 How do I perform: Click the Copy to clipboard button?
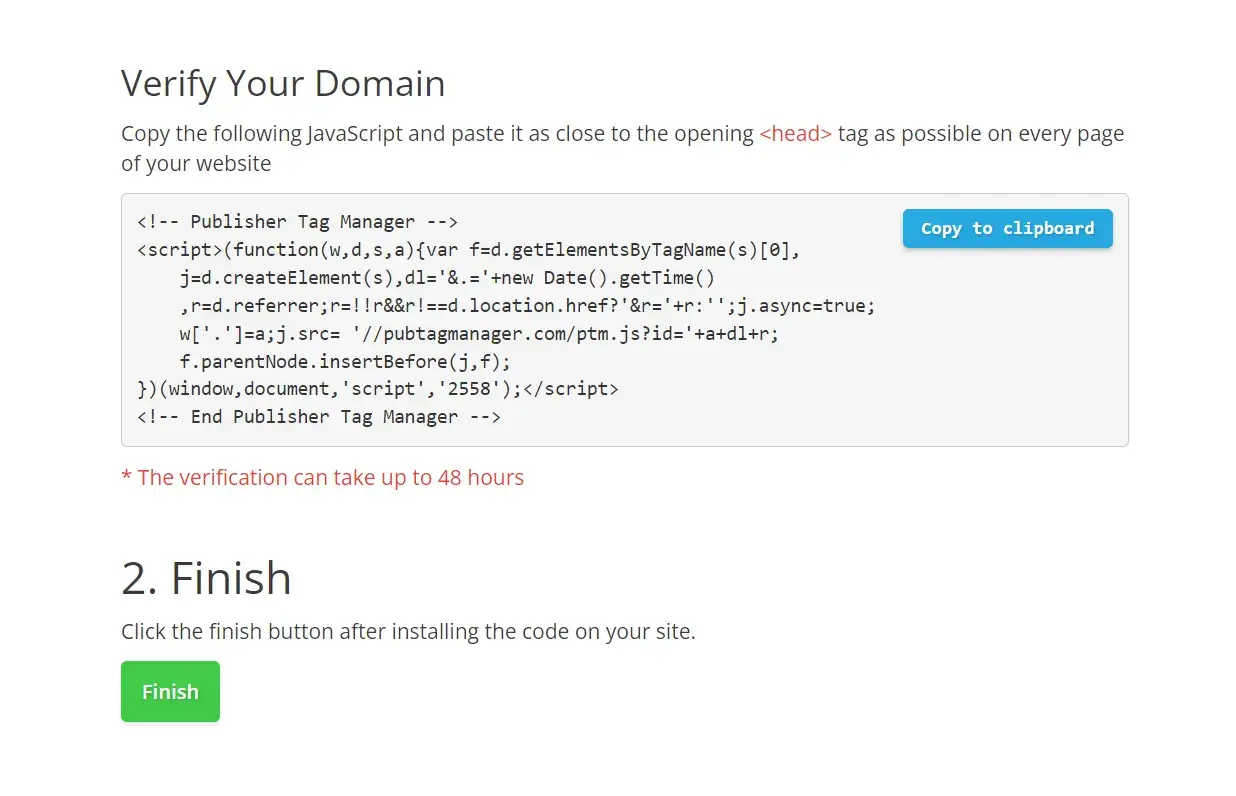1007,228
